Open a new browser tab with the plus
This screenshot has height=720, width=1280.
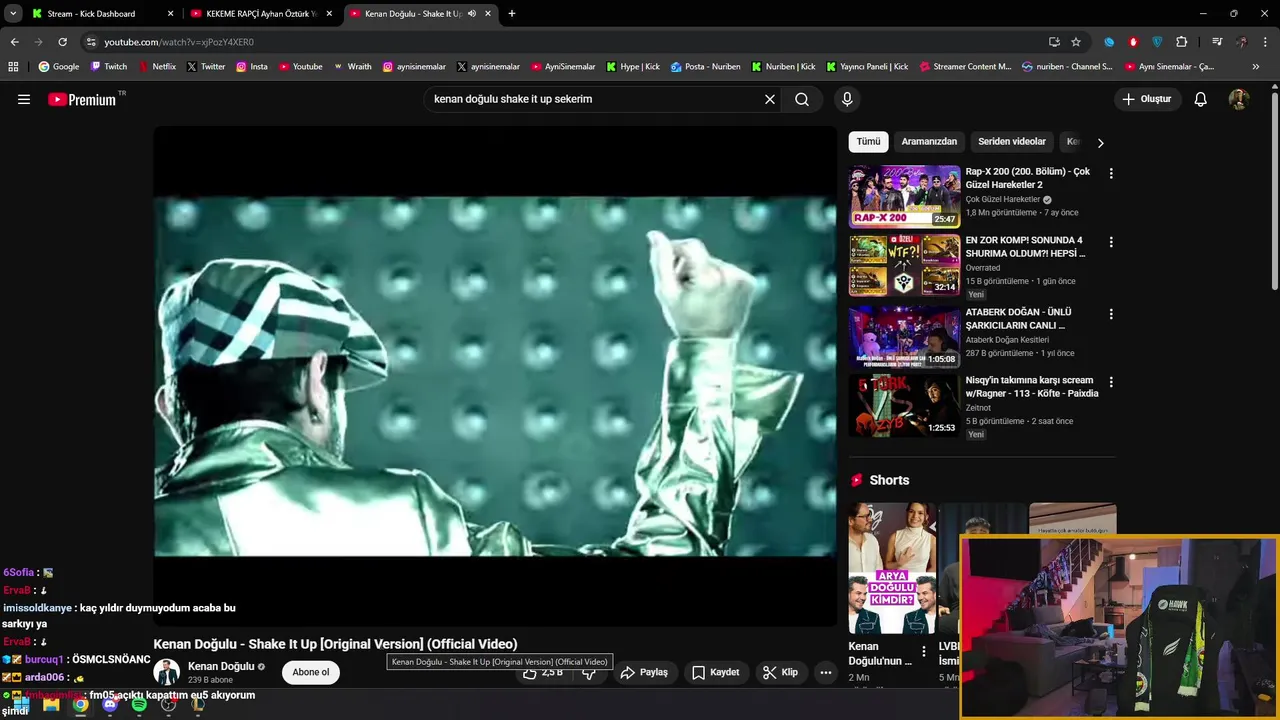(512, 14)
